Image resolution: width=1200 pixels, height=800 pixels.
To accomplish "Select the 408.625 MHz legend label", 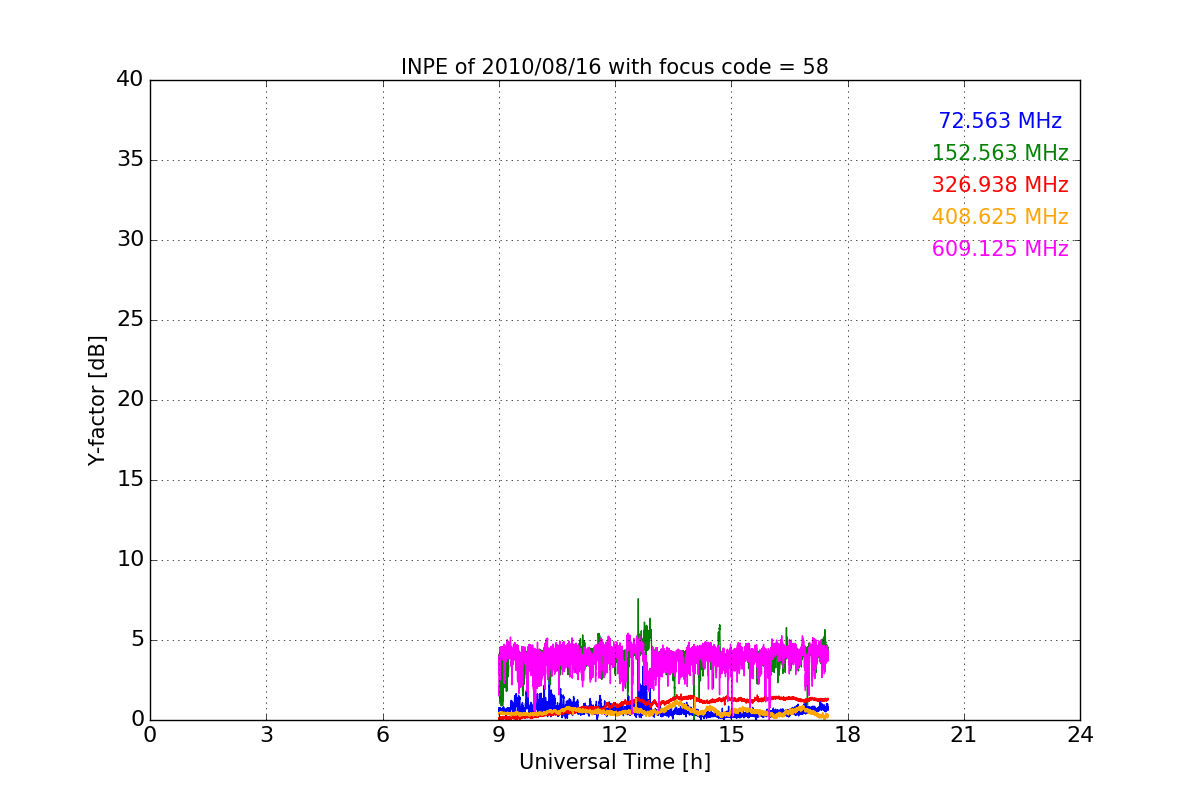I will 1000,217.
